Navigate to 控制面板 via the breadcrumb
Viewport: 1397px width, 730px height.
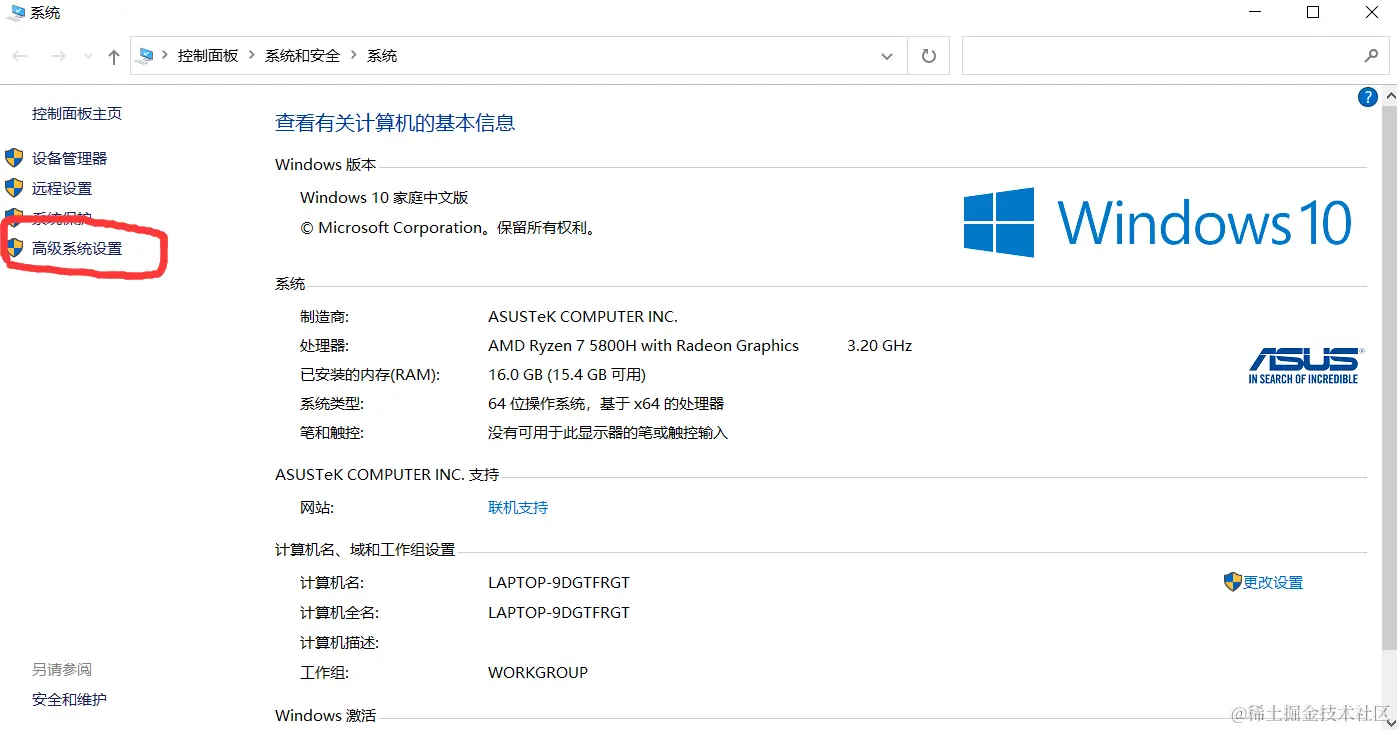[x=208, y=56]
